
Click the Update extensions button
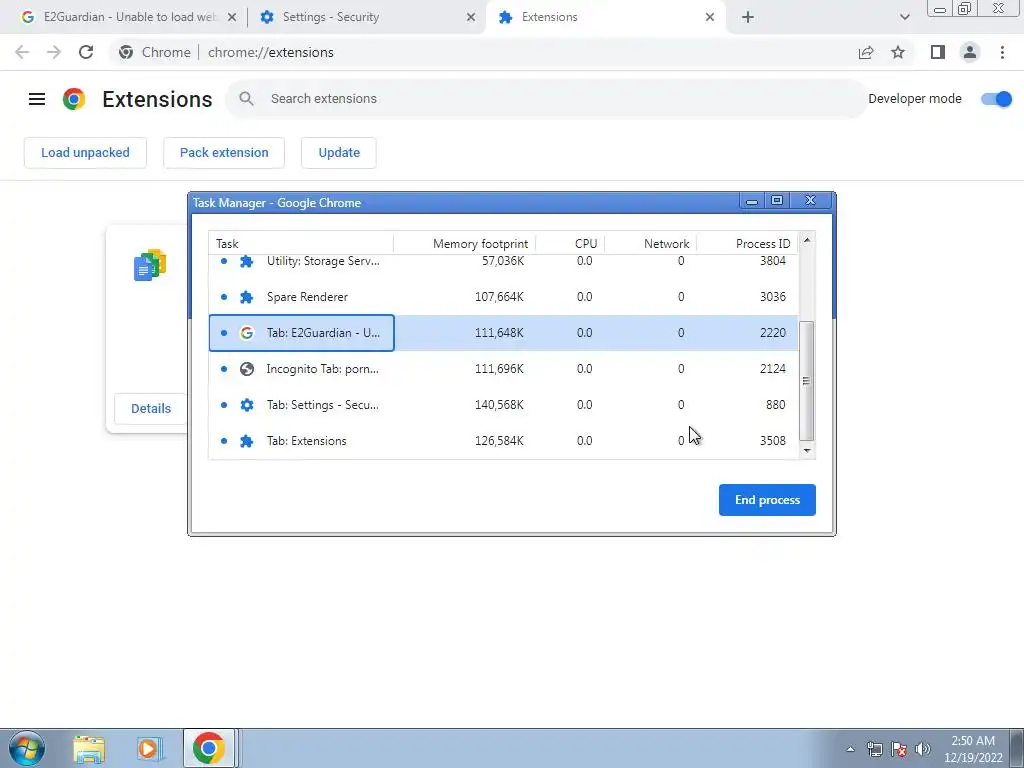[339, 153]
